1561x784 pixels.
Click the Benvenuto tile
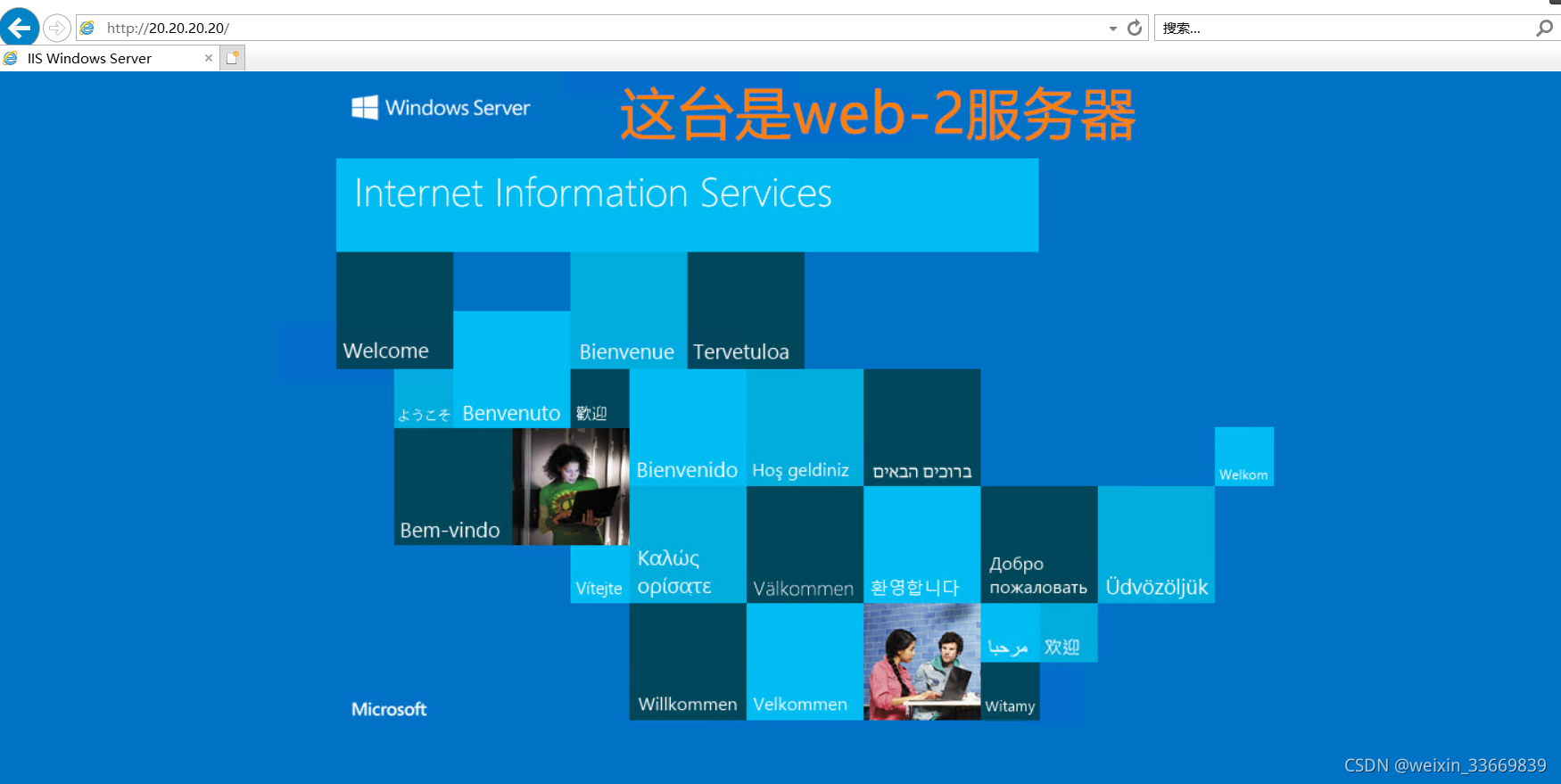pyautogui.click(x=512, y=369)
